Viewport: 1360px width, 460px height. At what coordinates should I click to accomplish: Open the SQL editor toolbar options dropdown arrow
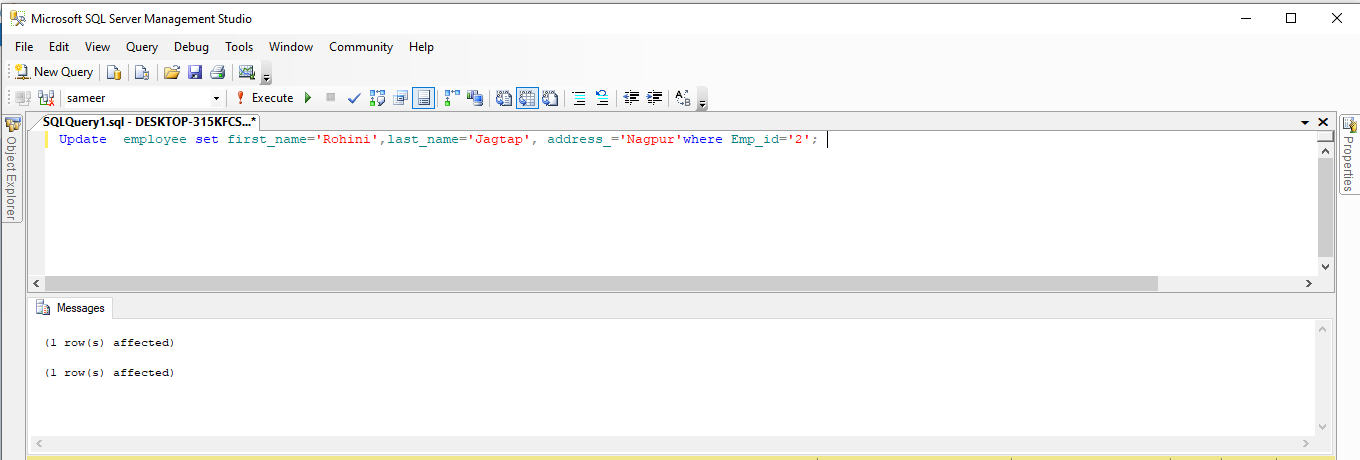tap(703, 100)
